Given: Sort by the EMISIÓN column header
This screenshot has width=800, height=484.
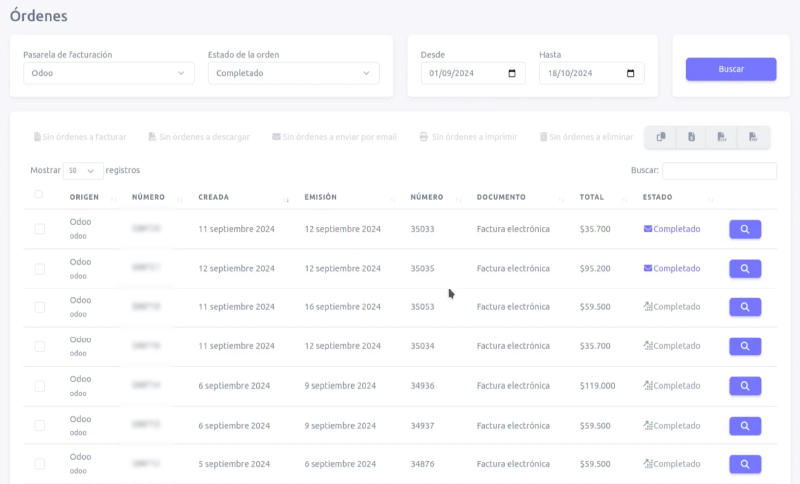Looking at the screenshot, I should [x=320, y=197].
